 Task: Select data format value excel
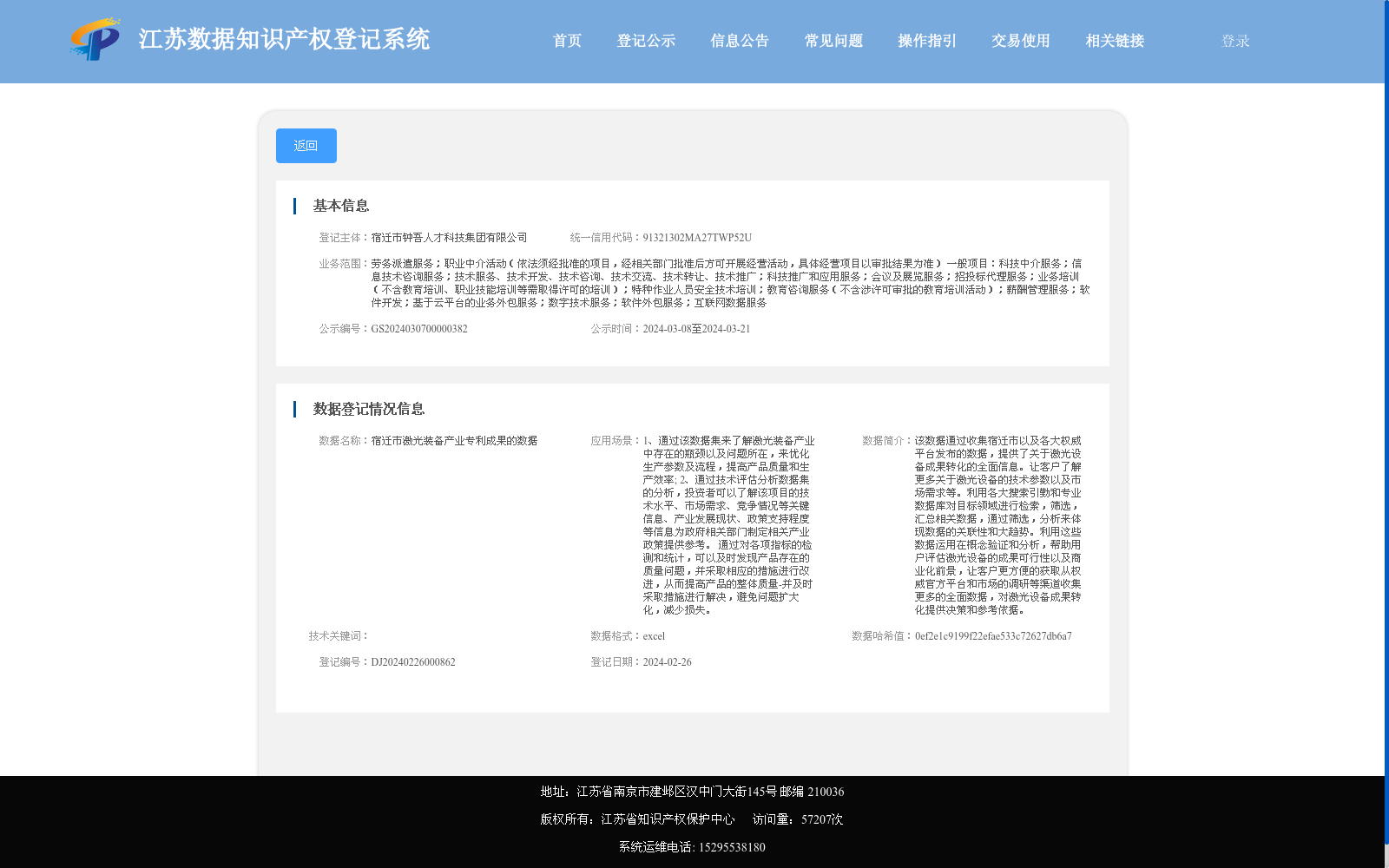[x=654, y=636]
